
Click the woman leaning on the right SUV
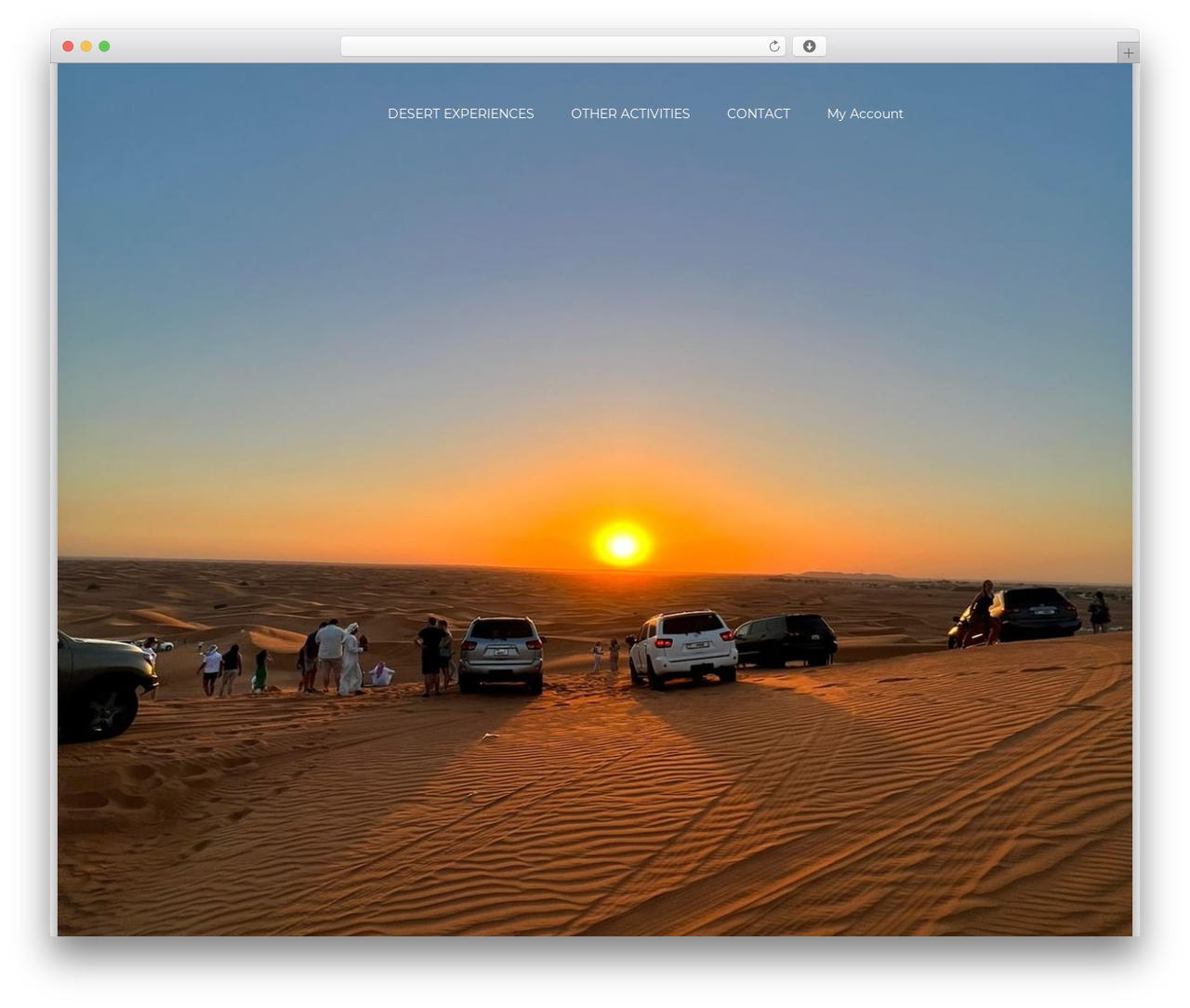pyautogui.click(x=981, y=613)
